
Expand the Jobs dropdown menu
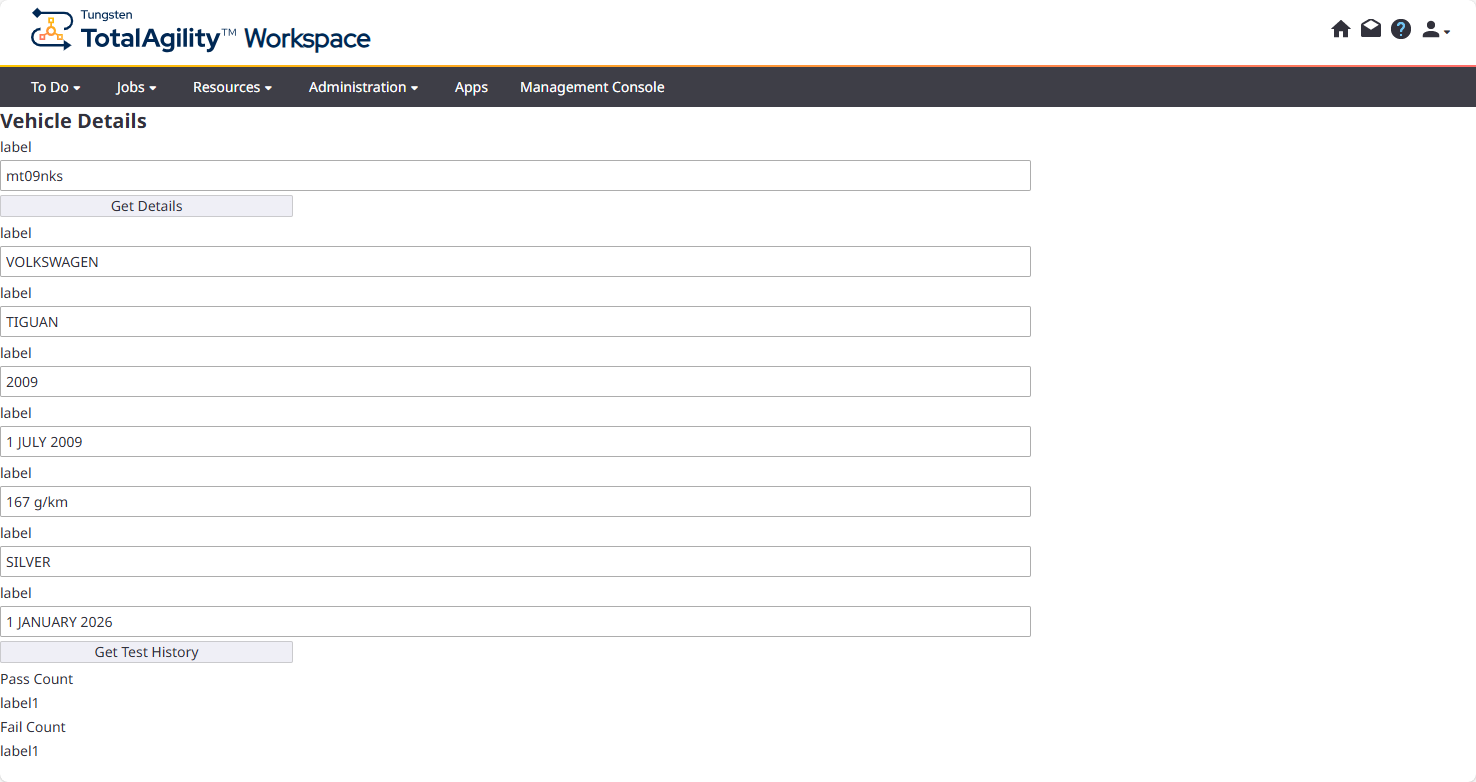pyautogui.click(x=136, y=87)
